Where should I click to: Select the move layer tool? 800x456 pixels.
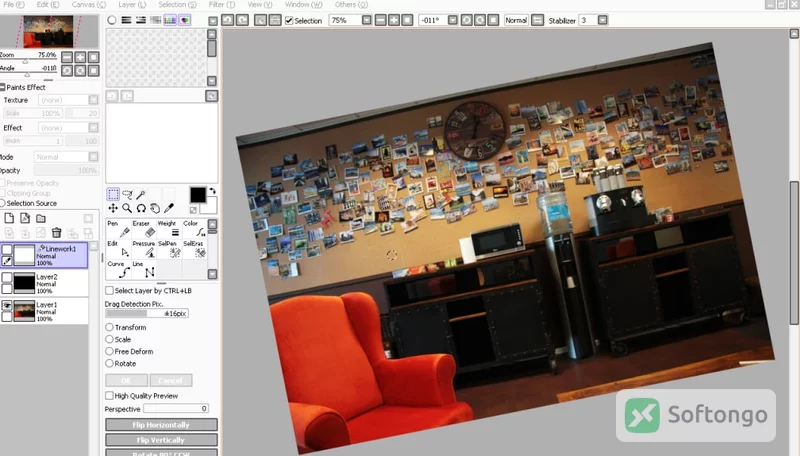click(x=113, y=208)
